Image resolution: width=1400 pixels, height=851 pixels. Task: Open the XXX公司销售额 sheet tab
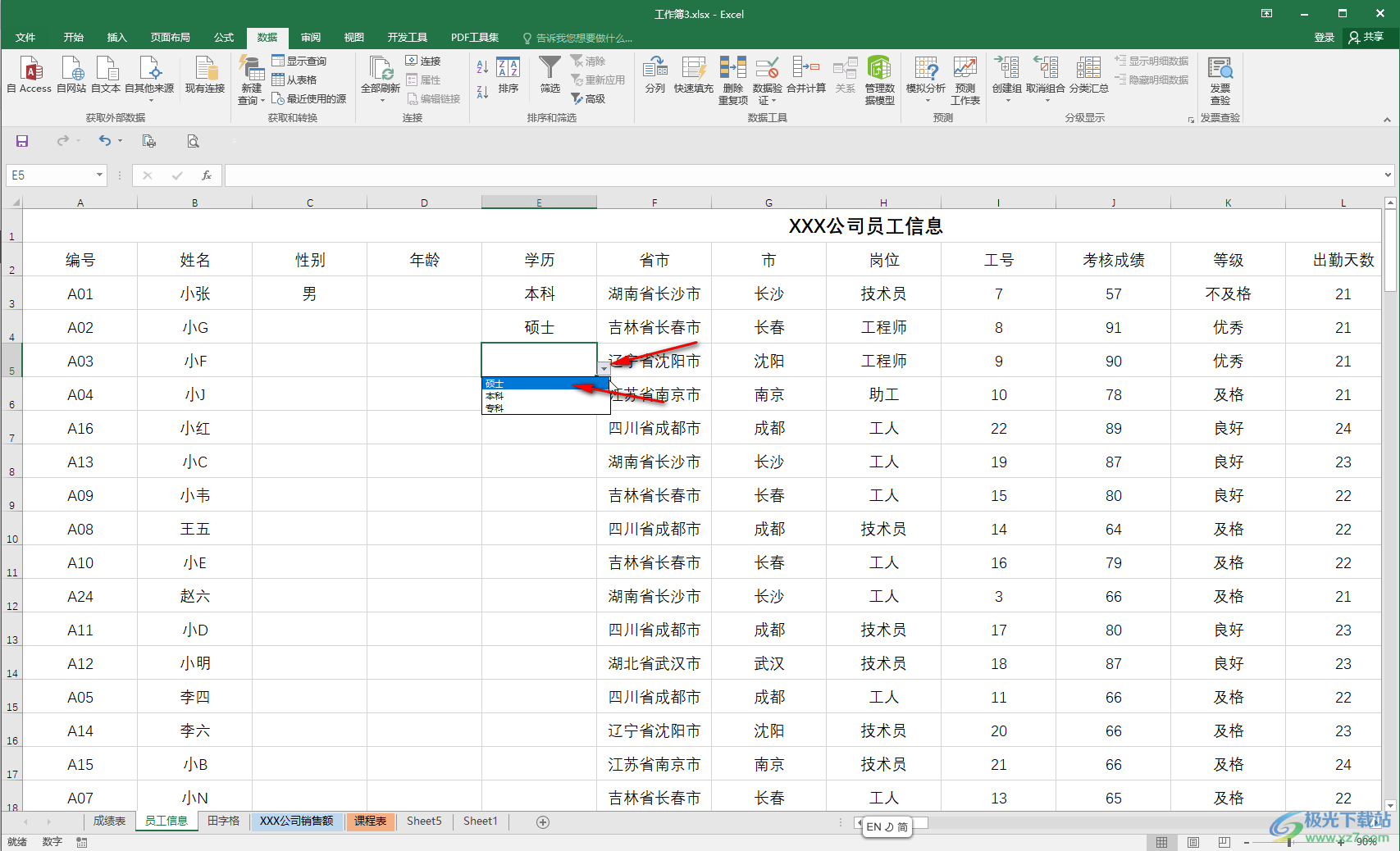[297, 821]
